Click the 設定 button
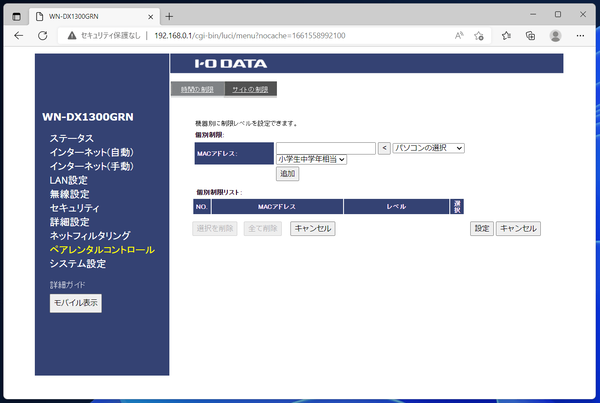The image size is (600, 403). [x=481, y=228]
